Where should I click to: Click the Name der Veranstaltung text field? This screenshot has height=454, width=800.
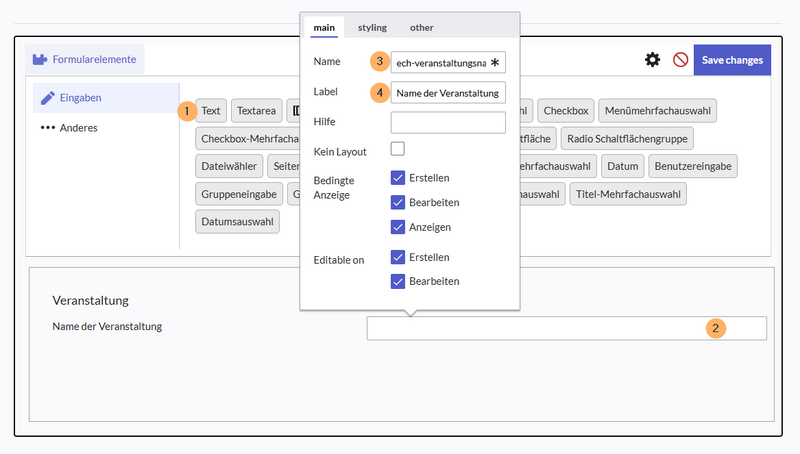coord(566,329)
